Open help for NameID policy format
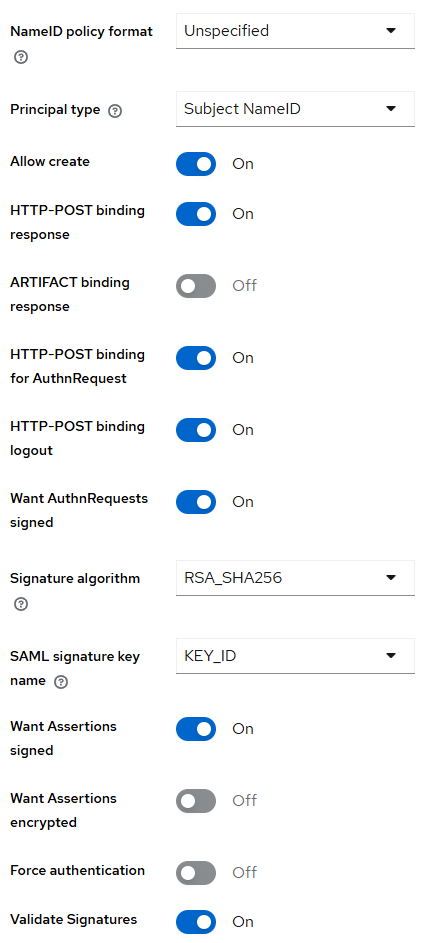This screenshot has height=943, width=421. (20, 58)
